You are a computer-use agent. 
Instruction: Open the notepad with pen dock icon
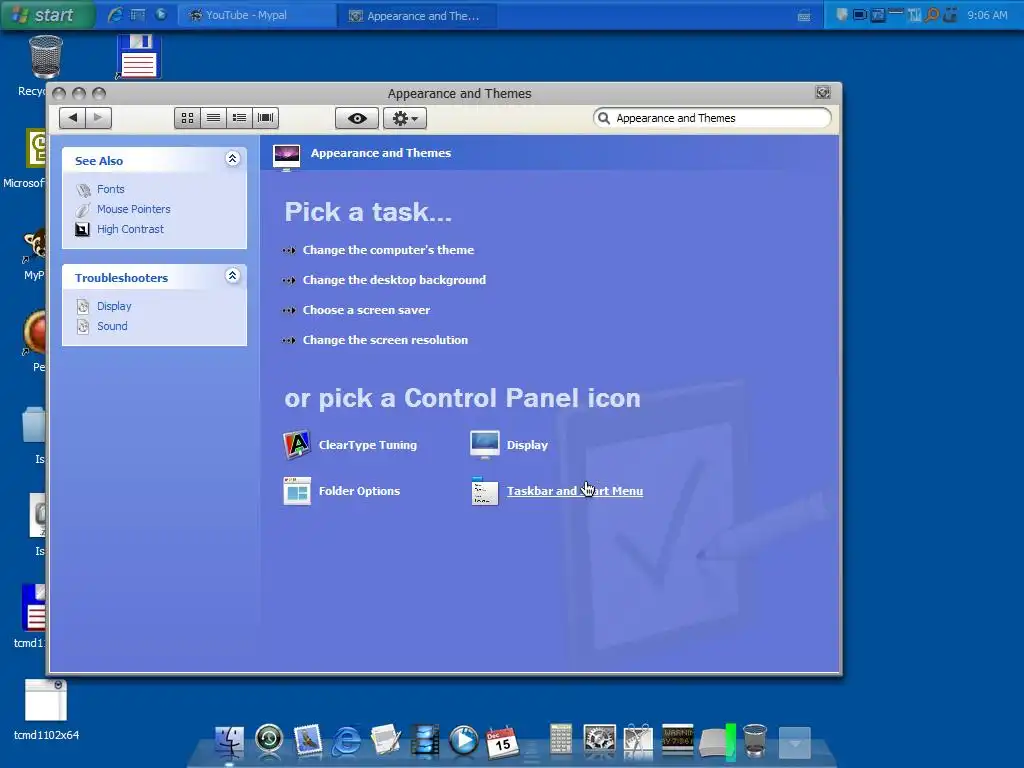pos(386,741)
